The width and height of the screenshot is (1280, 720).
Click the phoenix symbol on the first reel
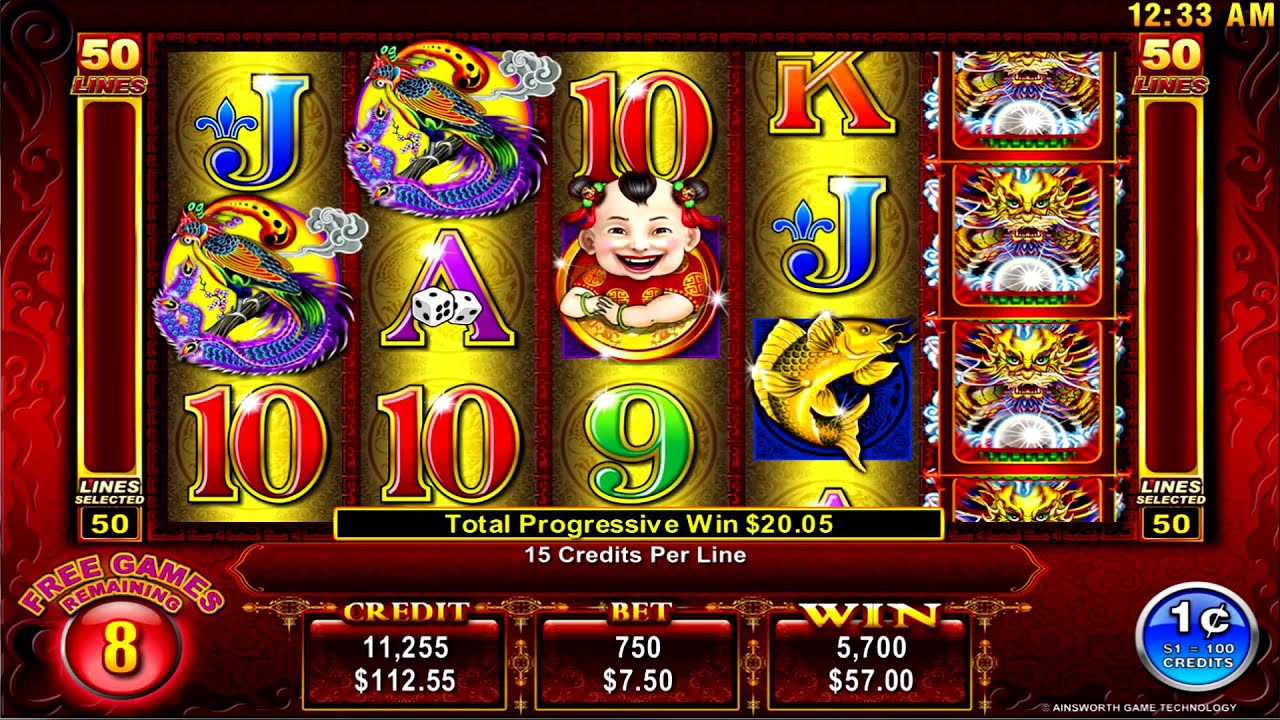(258, 287)
